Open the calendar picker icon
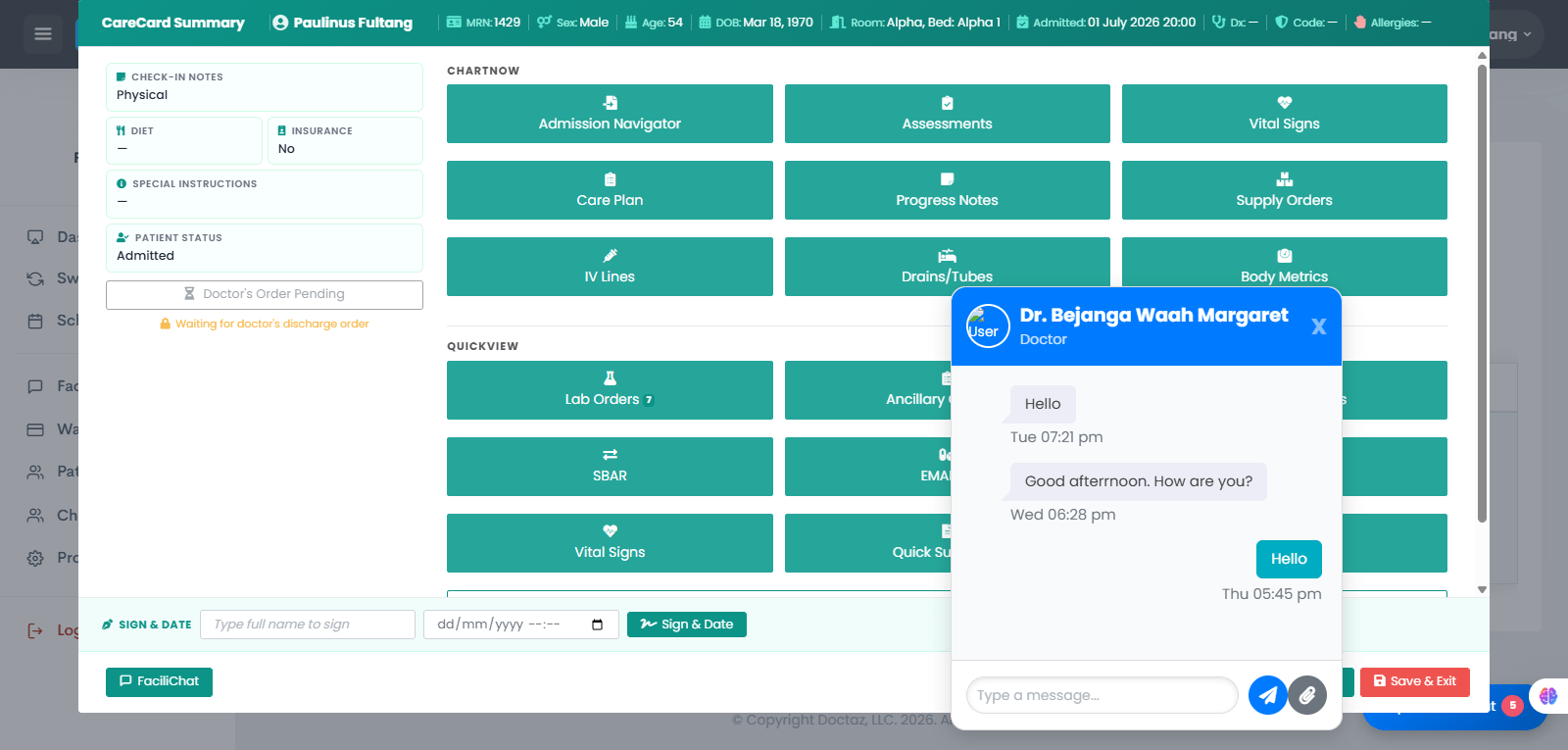The width and height of the screenshot is (1568, 750). (598, 625)
